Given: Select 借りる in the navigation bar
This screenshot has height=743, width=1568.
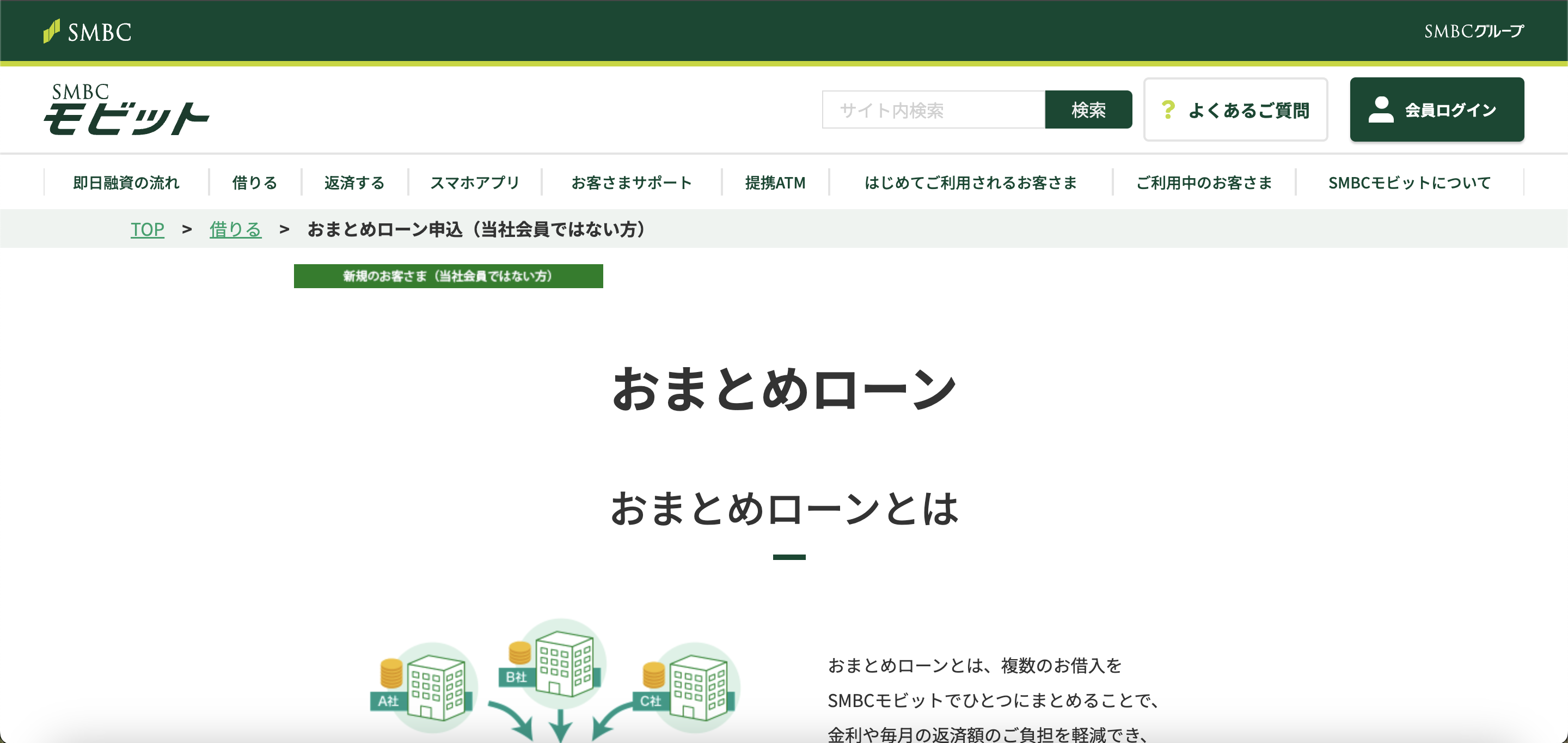Looking at the screenshot, I should pos(254,182).
